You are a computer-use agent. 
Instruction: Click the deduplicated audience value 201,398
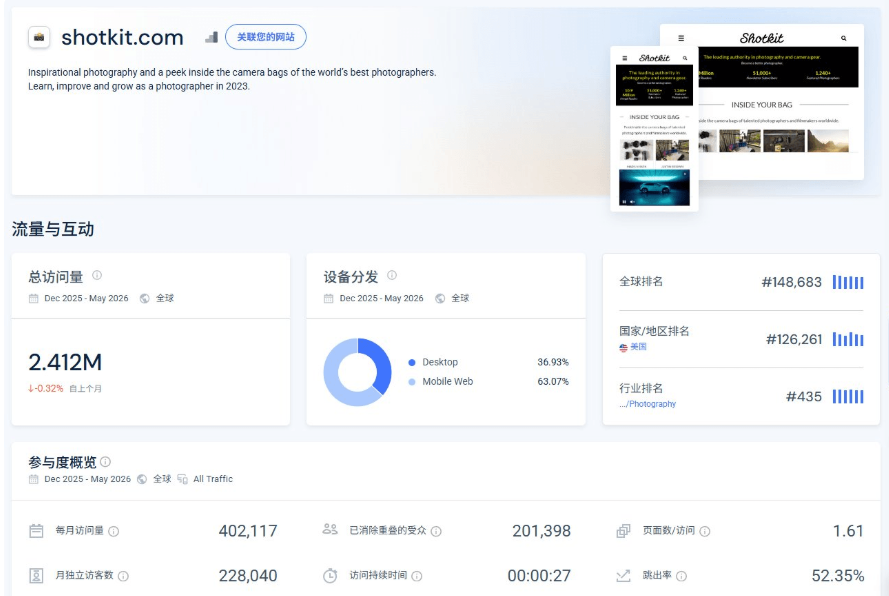(x=541, y=531)
